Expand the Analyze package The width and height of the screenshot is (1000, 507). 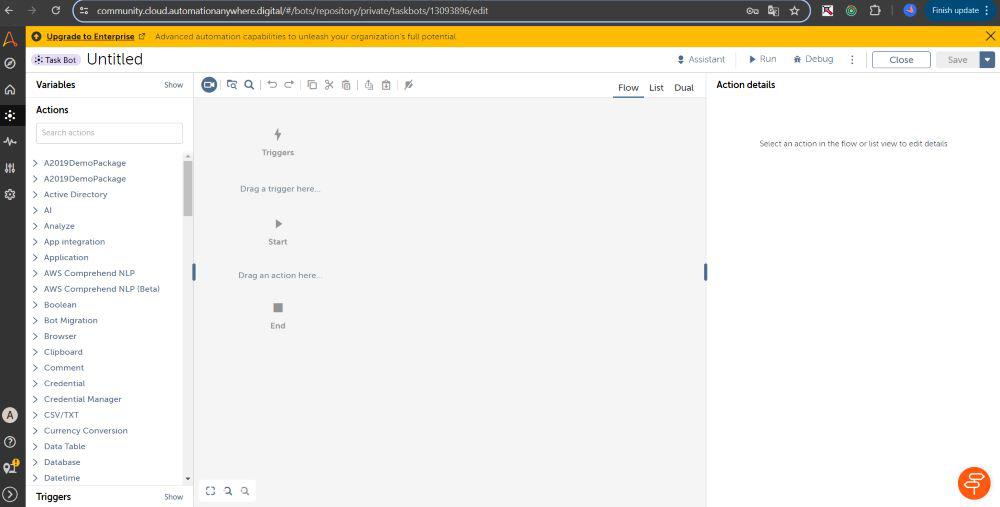[35, 226]
